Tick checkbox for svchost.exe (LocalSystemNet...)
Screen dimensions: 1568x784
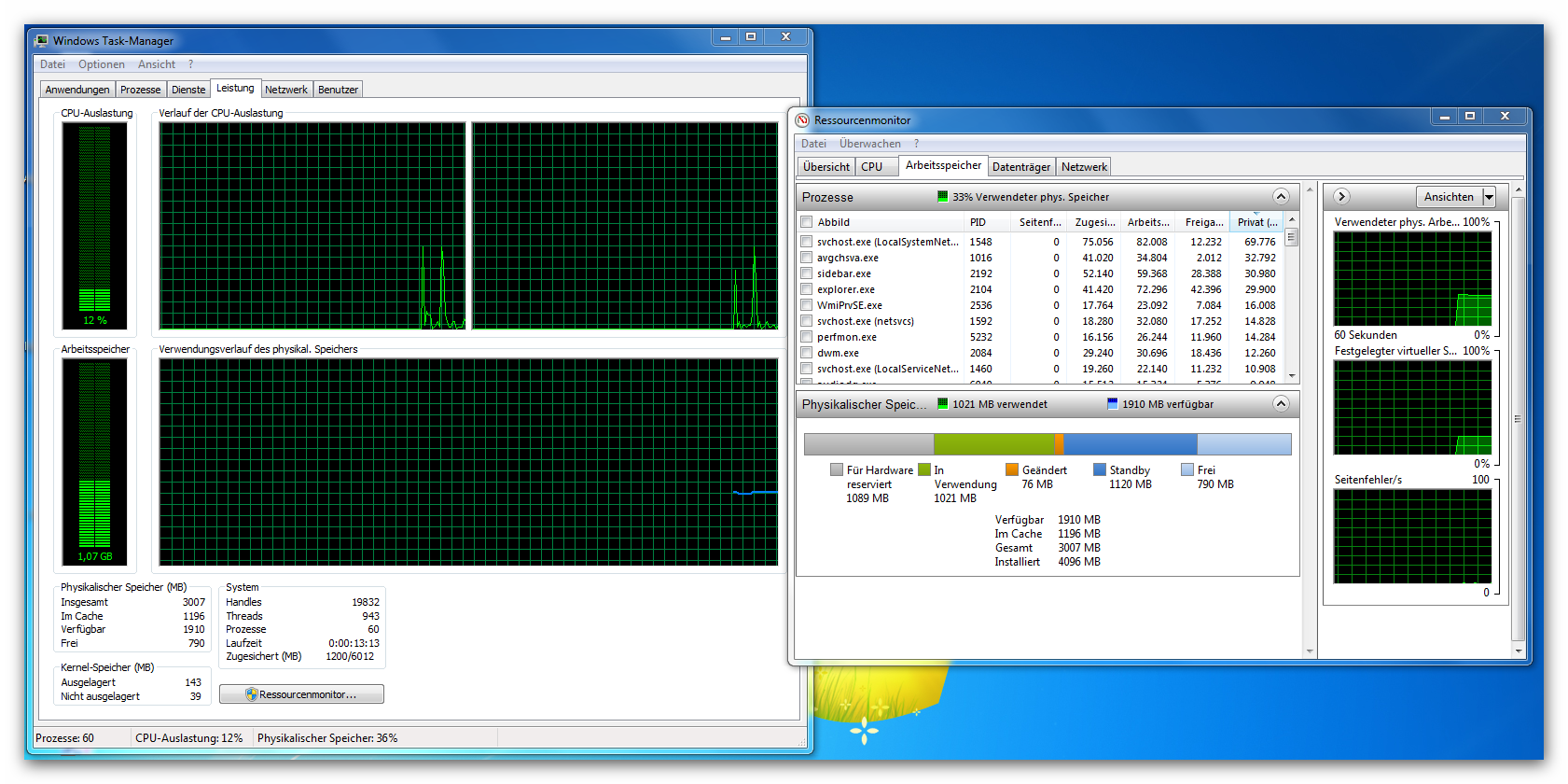click(807, 241)
